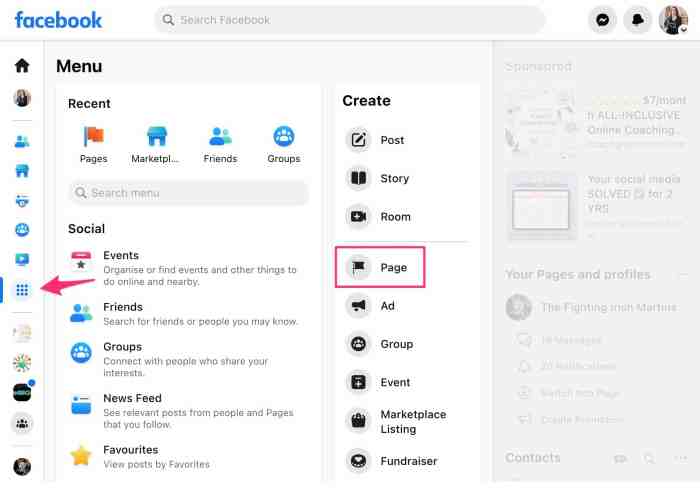Create a Fundraiser

pos(406,461)
